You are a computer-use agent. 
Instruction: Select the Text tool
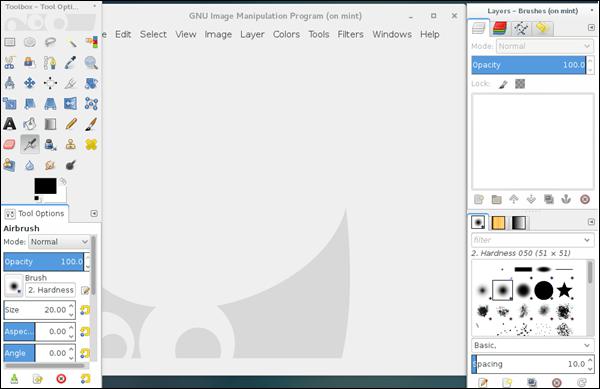pyautogui.click(x=10, y=124)
